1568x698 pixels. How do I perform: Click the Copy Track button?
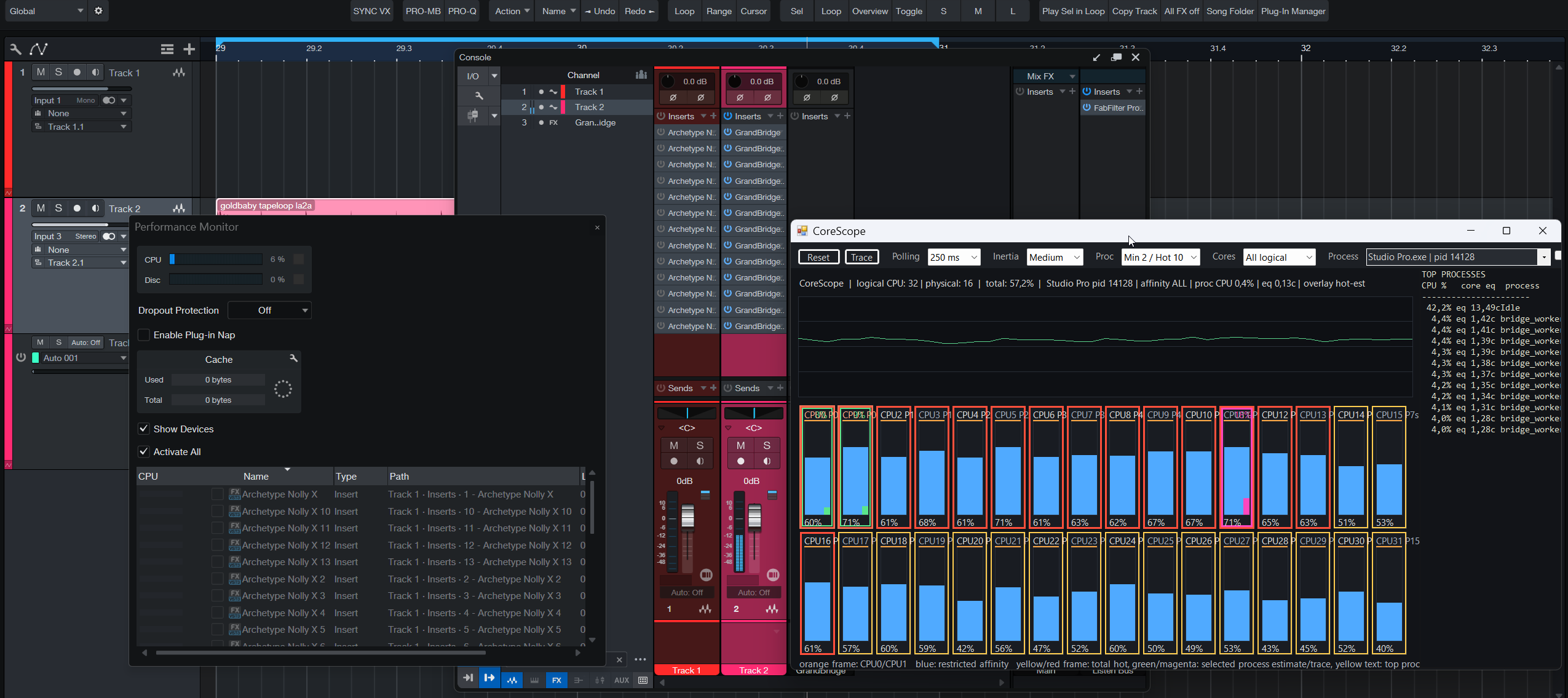[x=1134, y=11]
